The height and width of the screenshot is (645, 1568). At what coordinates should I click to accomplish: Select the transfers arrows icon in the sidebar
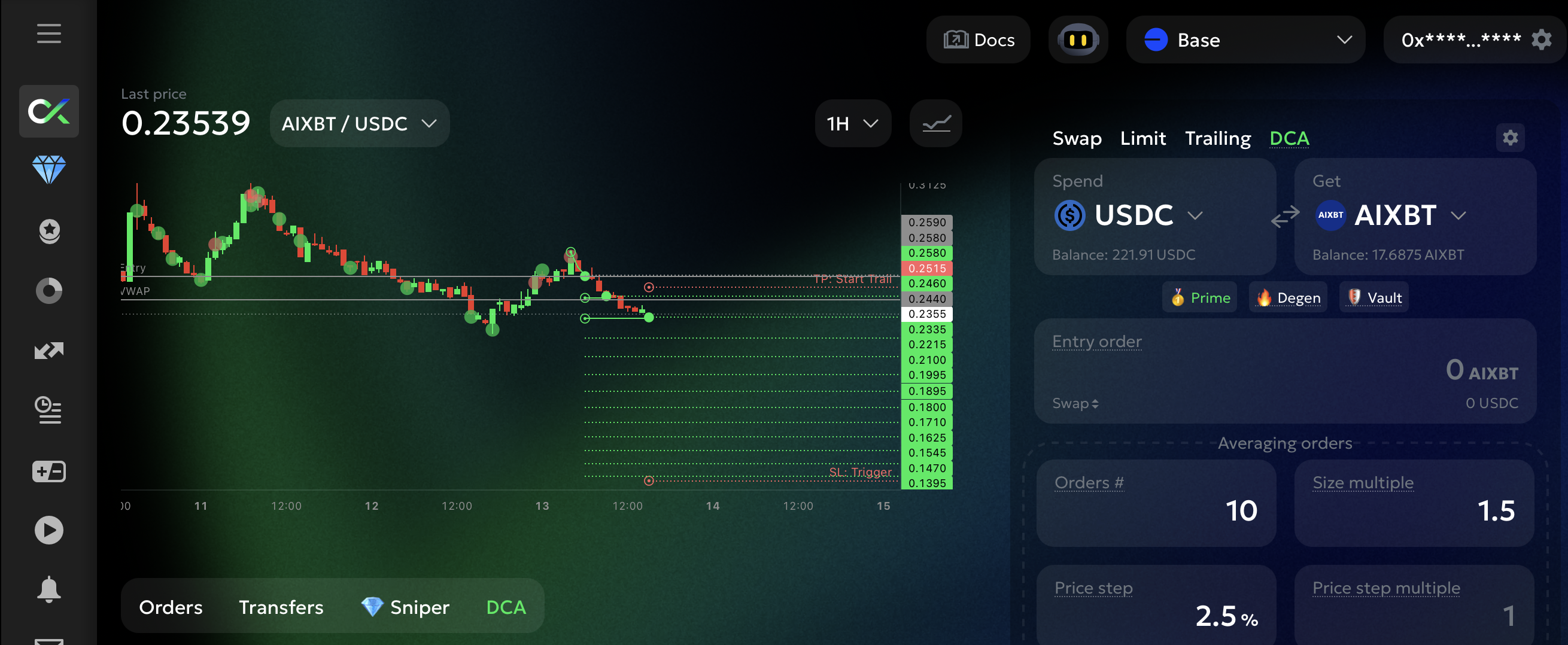click(x=48, y=350)
